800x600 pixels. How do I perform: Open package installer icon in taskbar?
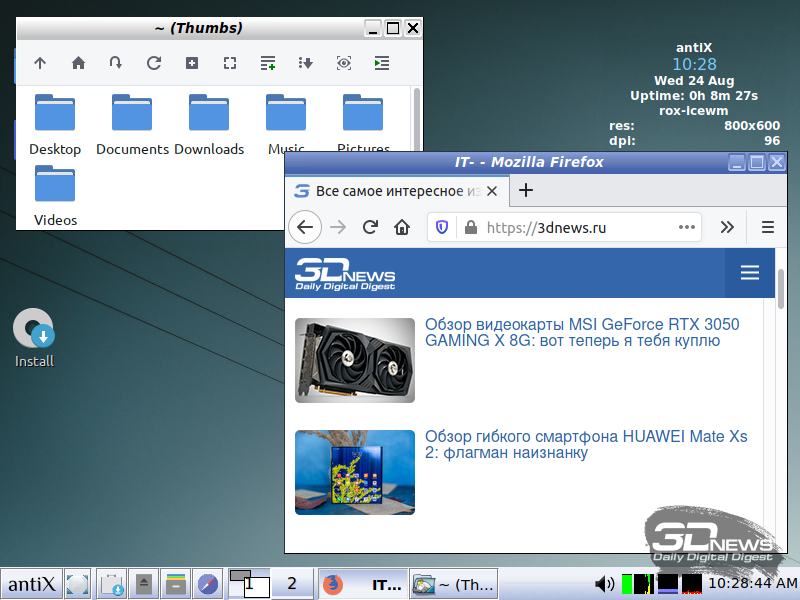tap(112, 584)
